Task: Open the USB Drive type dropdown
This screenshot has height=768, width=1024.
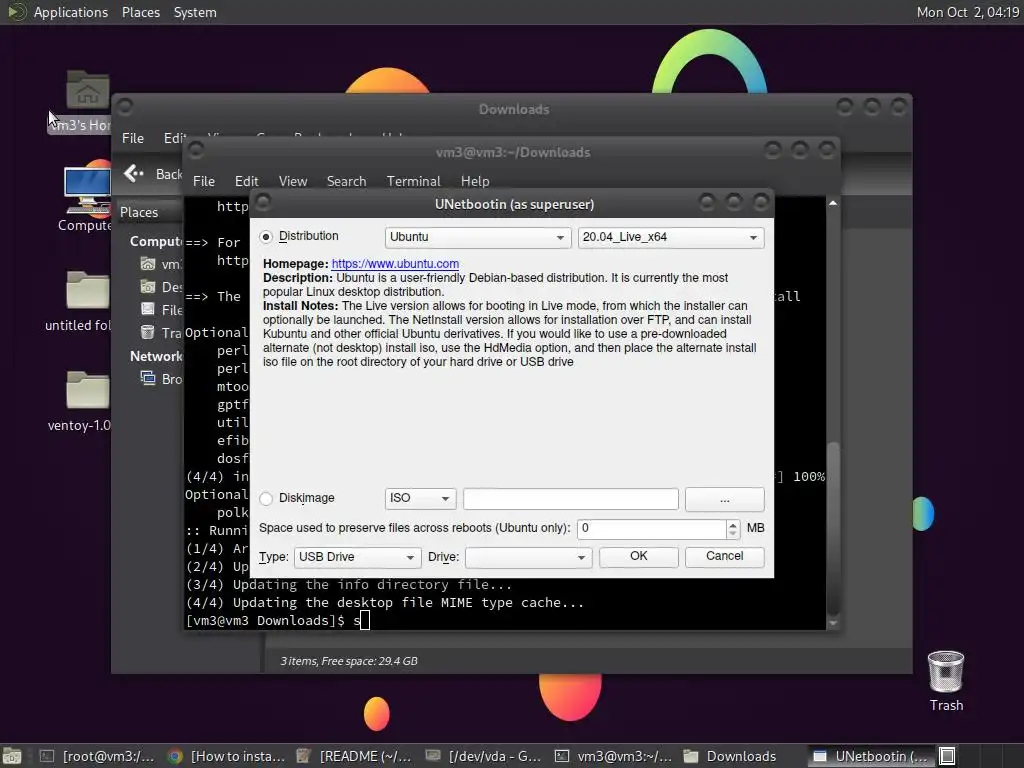Action: (x=357, y=557)
